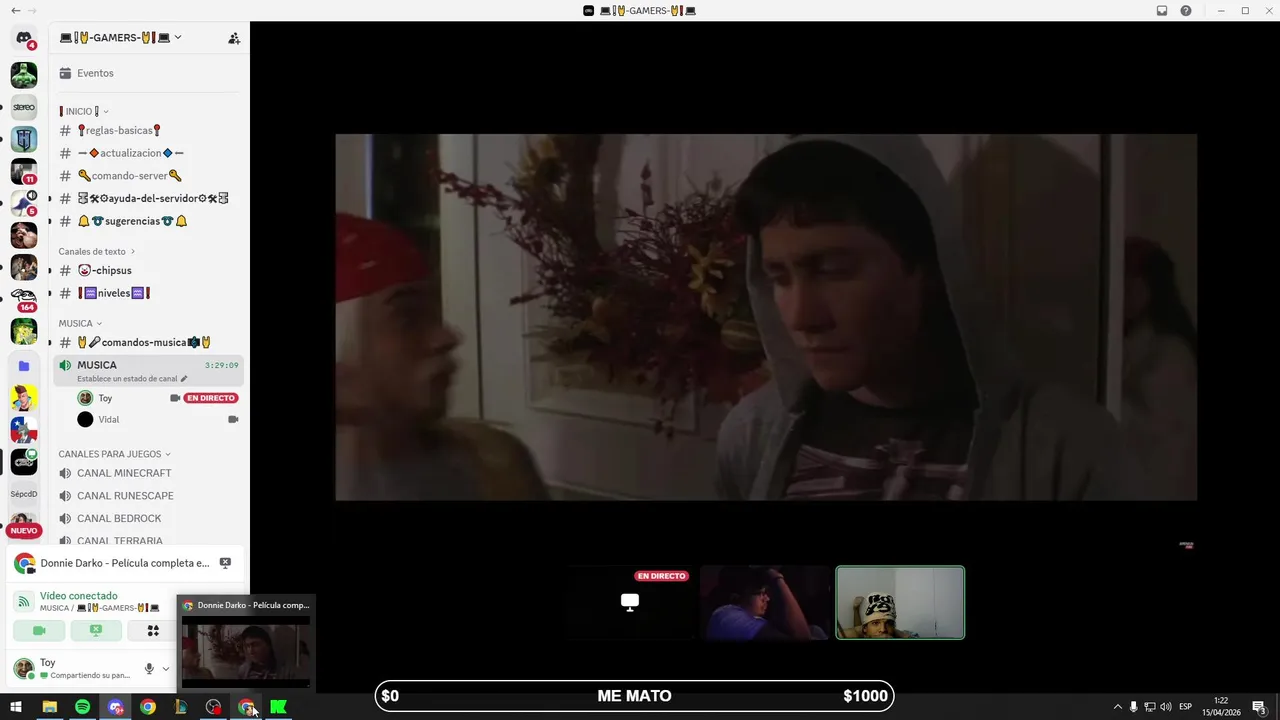
Task: Toggle microphone mute in user panel
Action: click(x=149, y=669)
